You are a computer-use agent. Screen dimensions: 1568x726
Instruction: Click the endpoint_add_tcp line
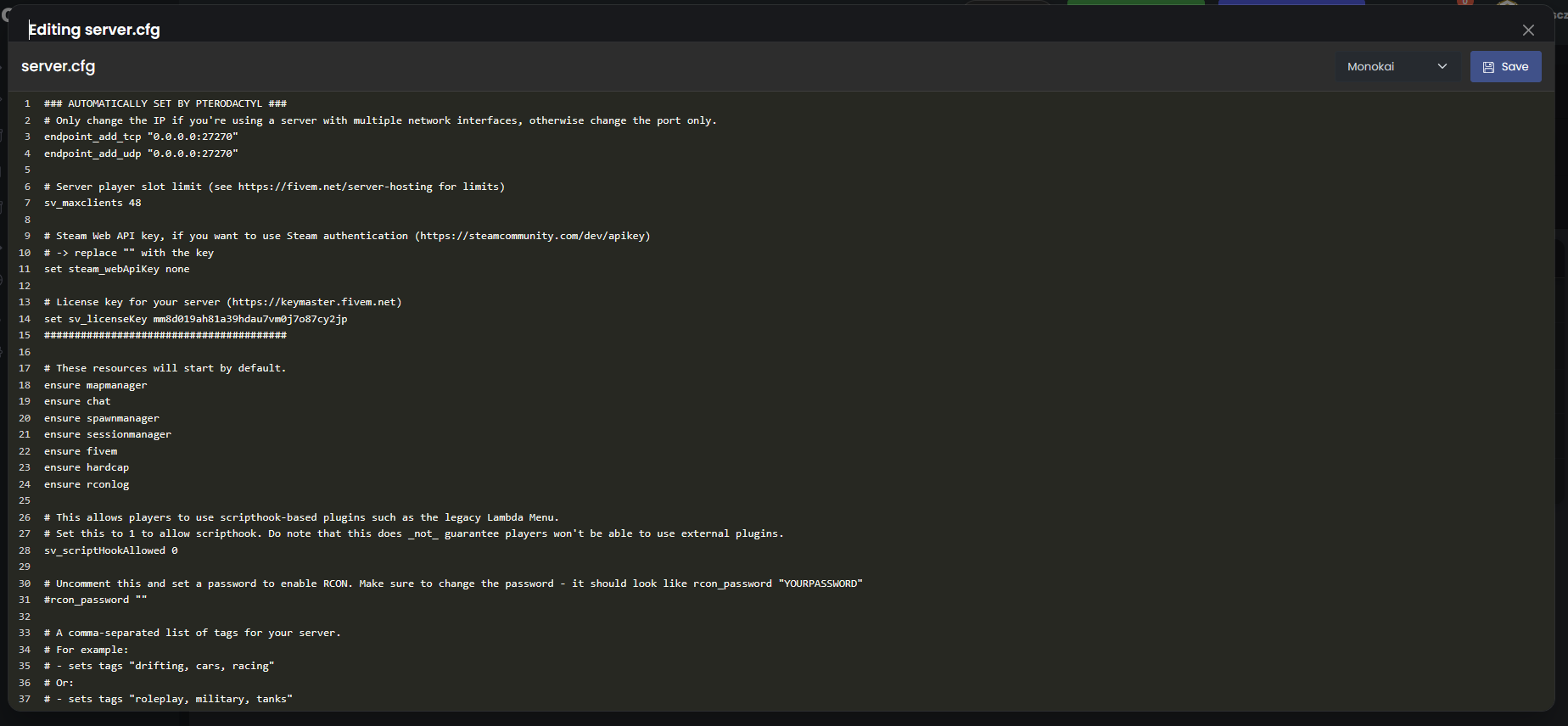[141, 137]
